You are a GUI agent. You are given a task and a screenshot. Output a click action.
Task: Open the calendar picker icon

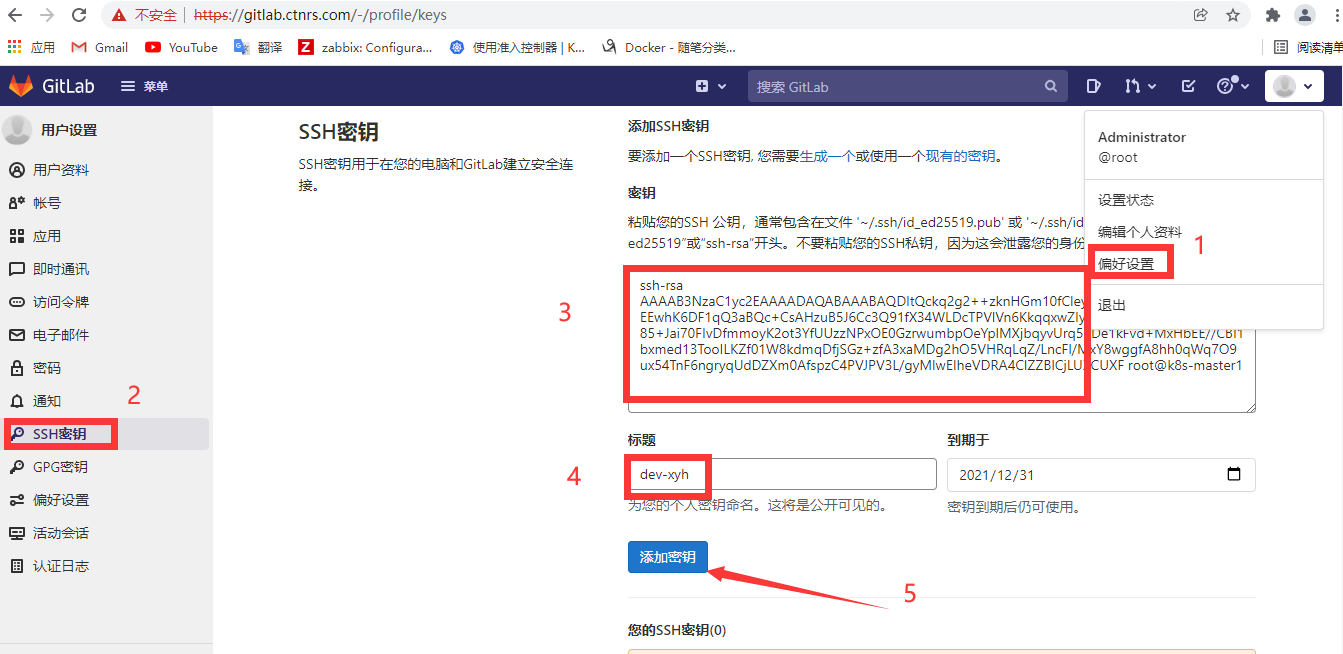1234,474
